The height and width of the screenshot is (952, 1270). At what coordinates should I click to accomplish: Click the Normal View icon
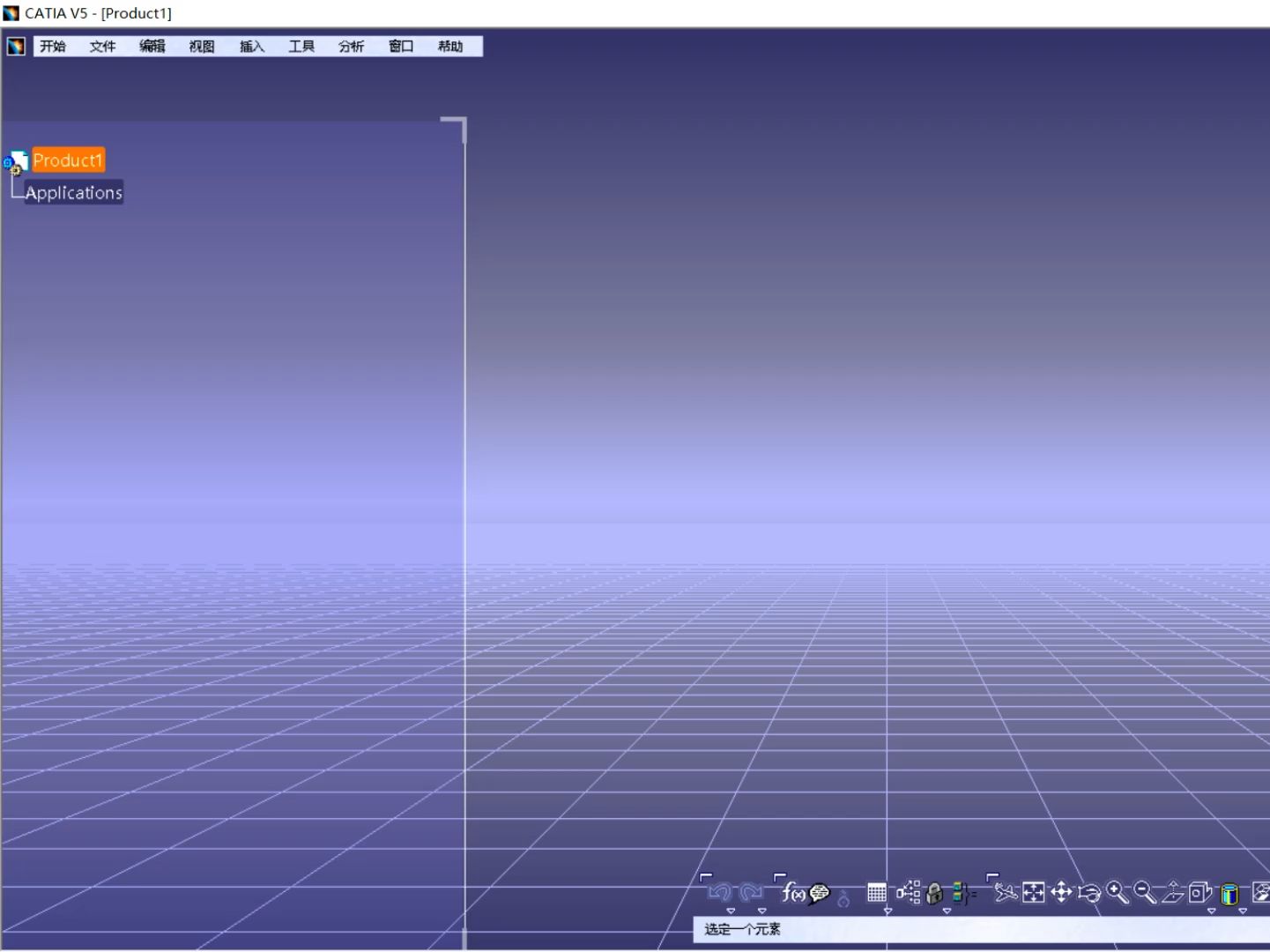coord(1173,893)
